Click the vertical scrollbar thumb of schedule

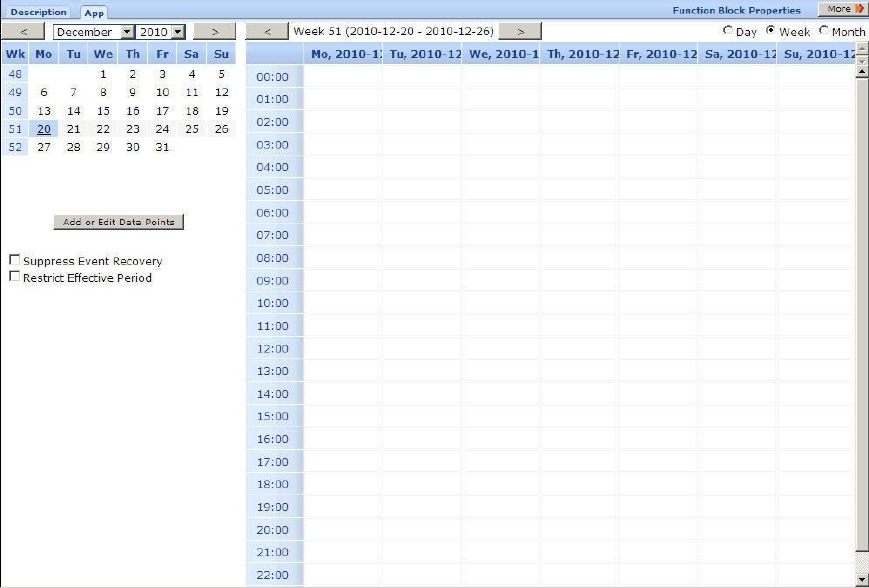click(862, 314)
